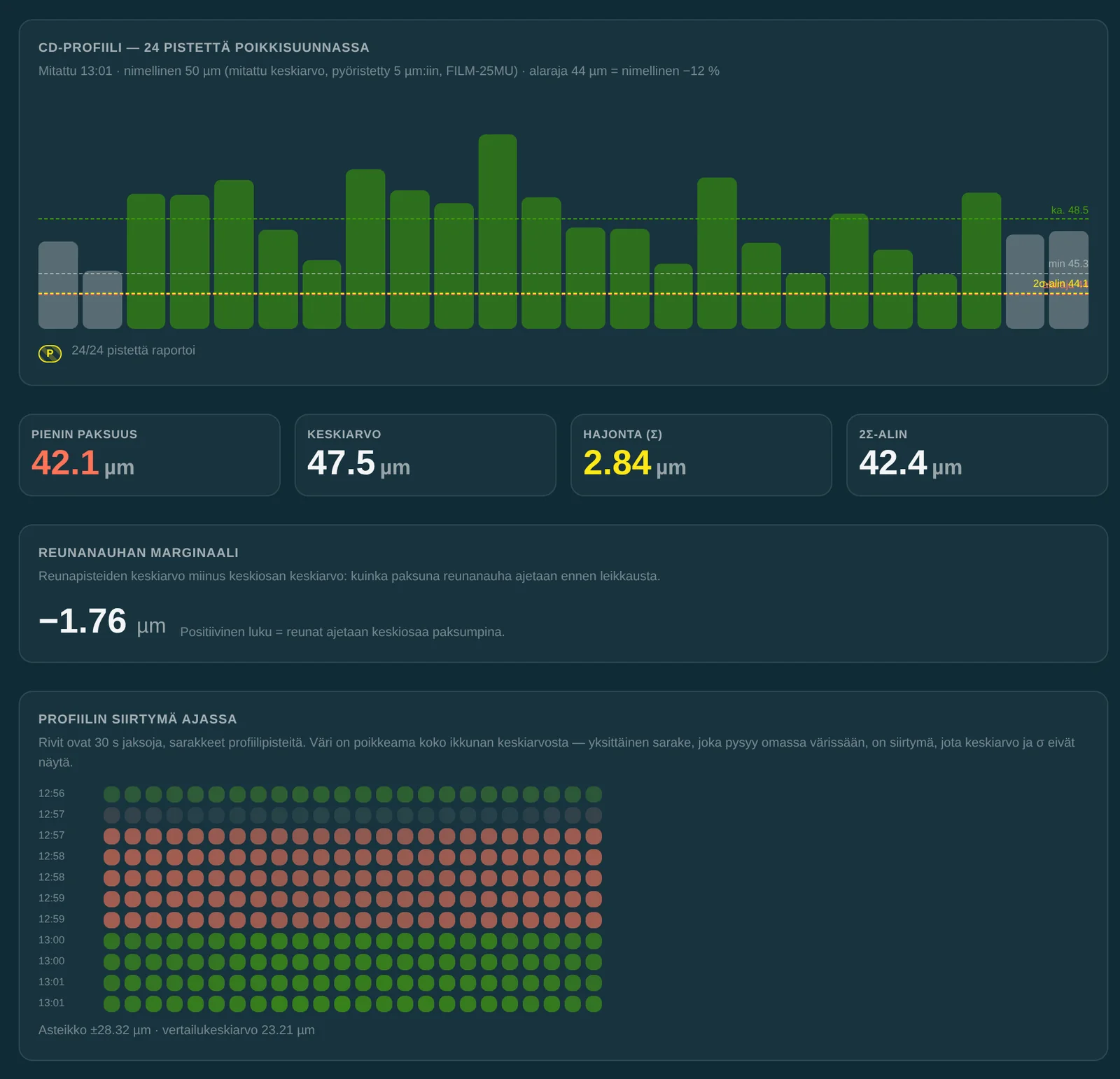Open the 2Σ-alin 42.4 µm card
Viewport: 1120px width, 1079px height.
point(976,455)
